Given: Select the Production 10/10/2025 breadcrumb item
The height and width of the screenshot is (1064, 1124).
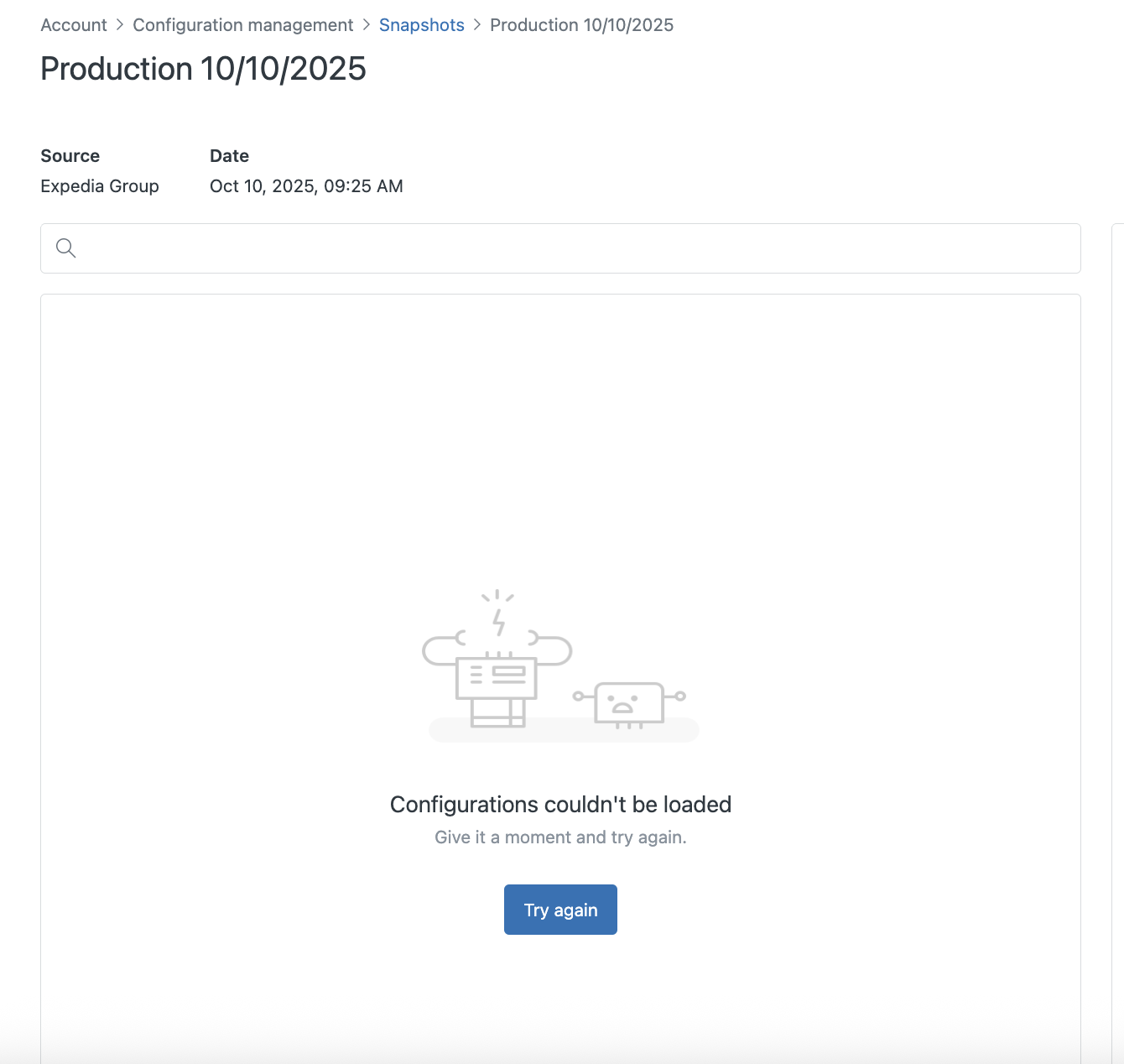Looking at the screenshot, I should coord(581,25).
